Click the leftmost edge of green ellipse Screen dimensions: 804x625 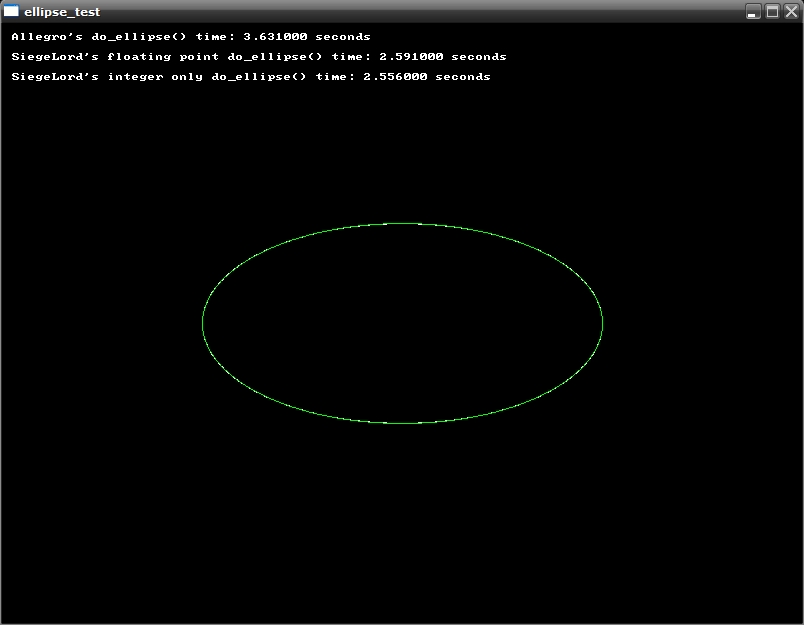202,323
